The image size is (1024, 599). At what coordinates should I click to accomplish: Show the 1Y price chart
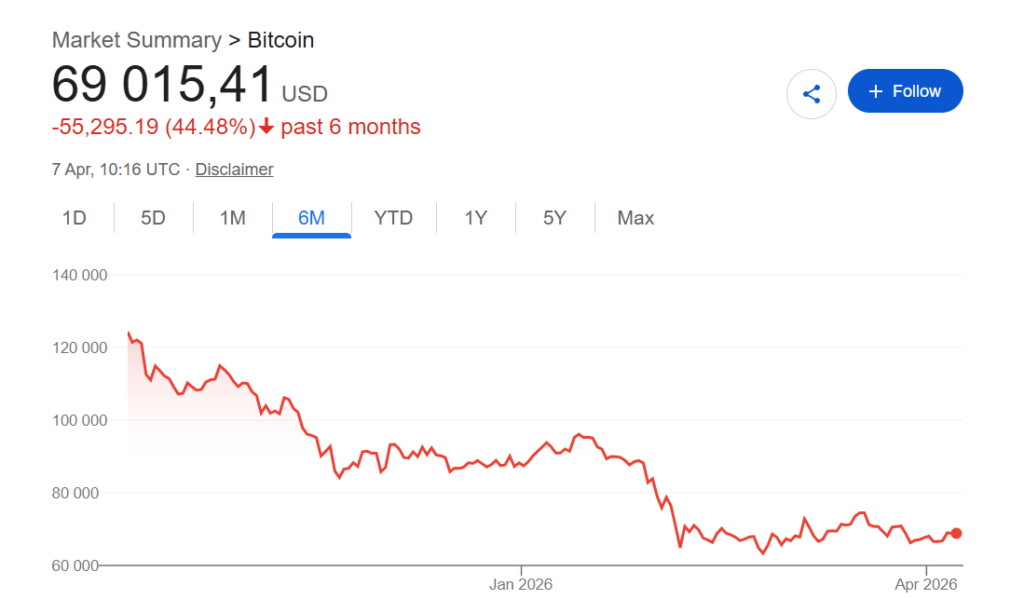[x=476, y=218]
